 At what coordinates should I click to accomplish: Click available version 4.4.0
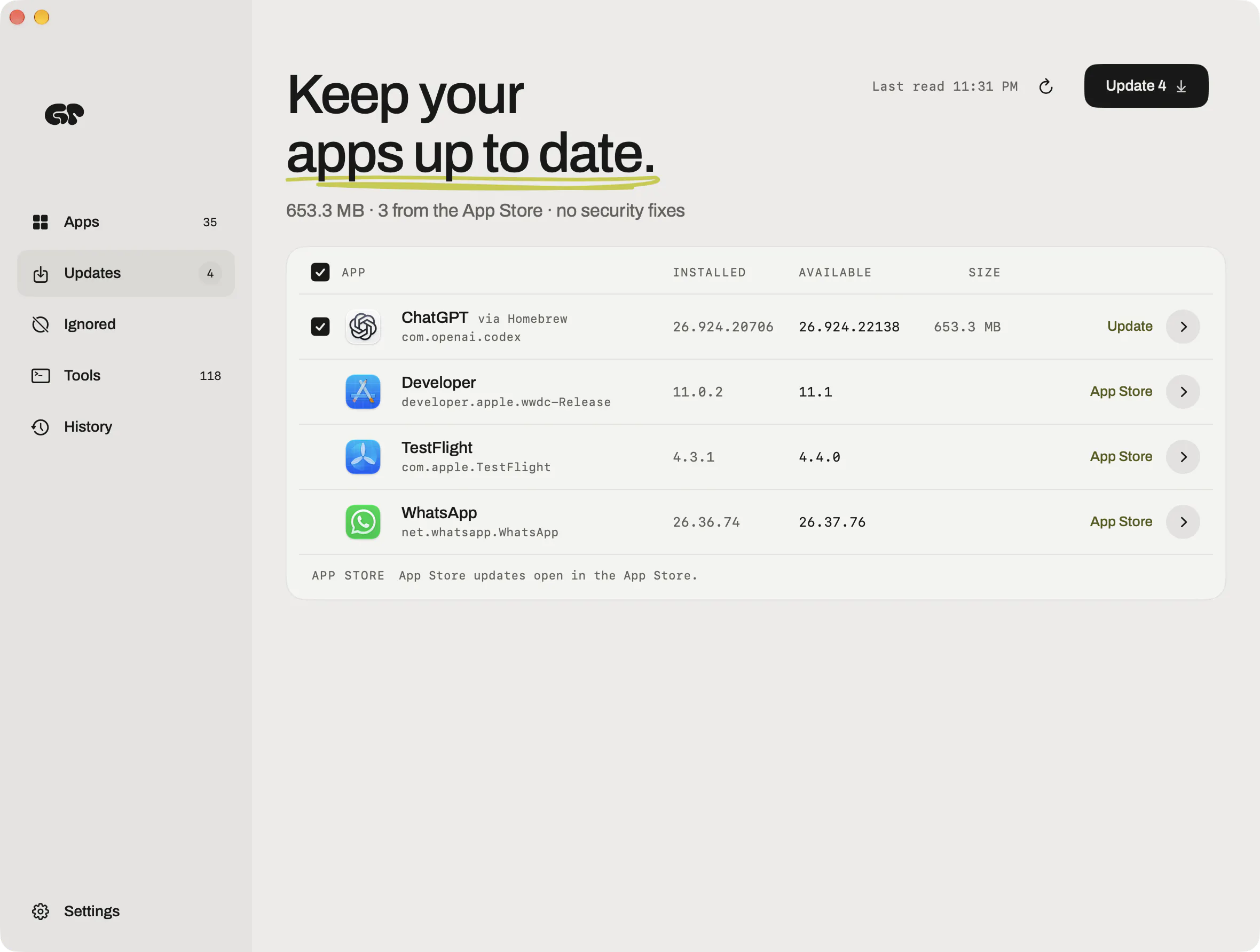point(819,457)
